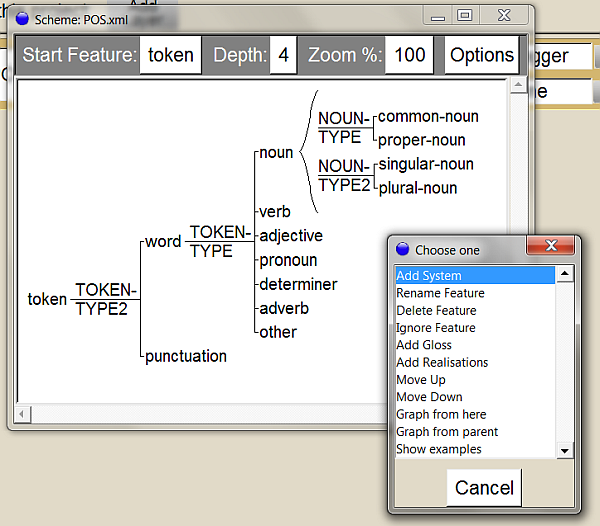
Task: Select the other feature
Action: coord(278,332)
